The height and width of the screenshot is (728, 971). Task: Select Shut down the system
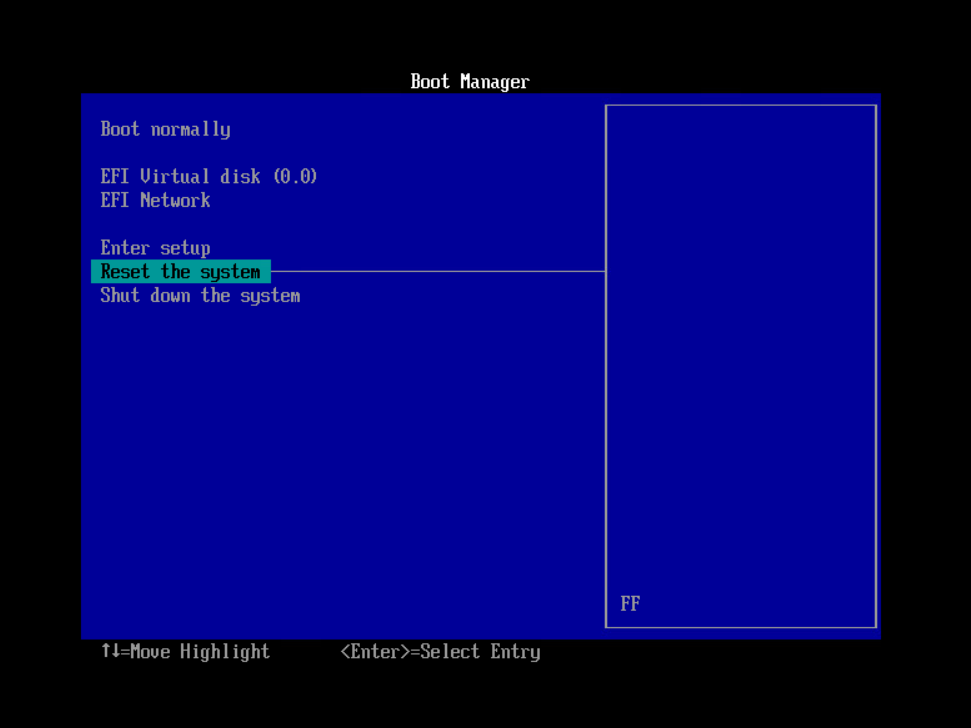200,295
